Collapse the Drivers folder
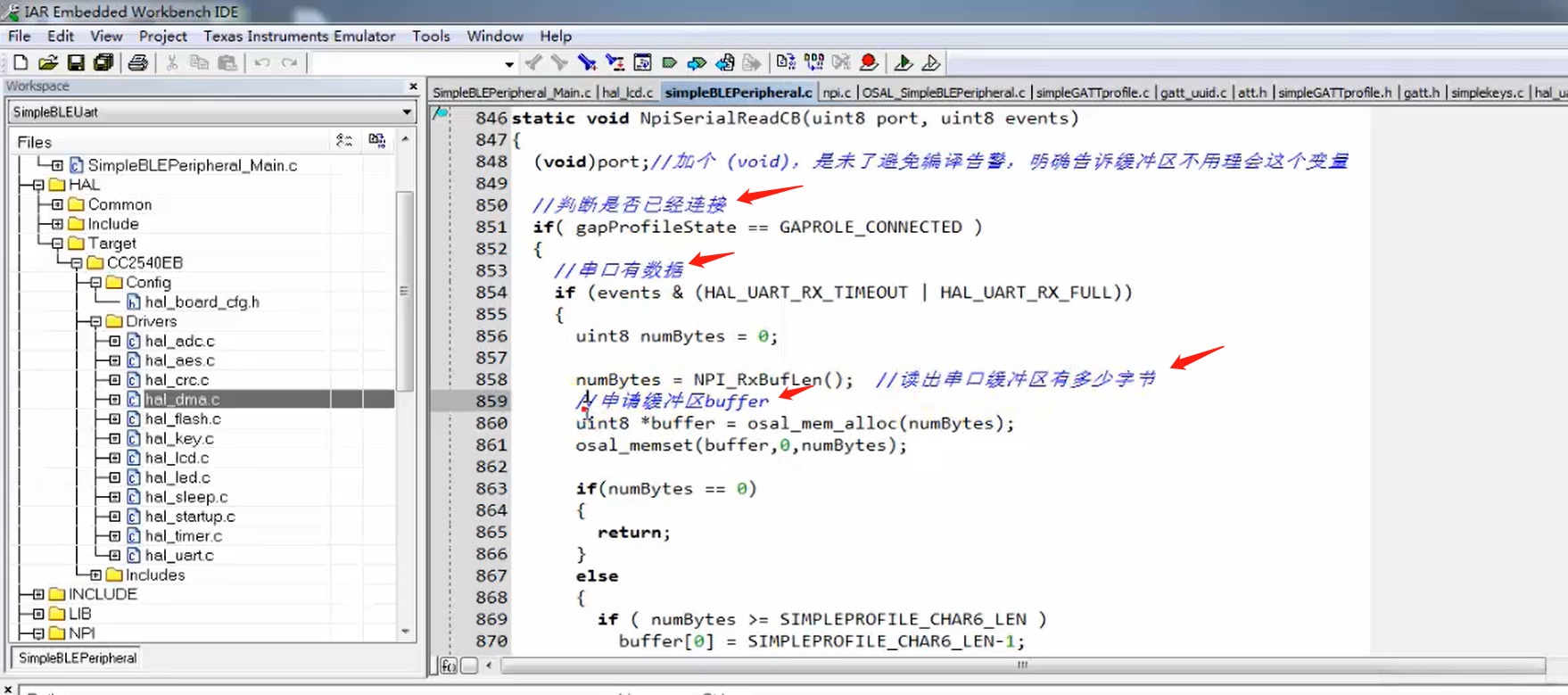 (x=95, y=321)
